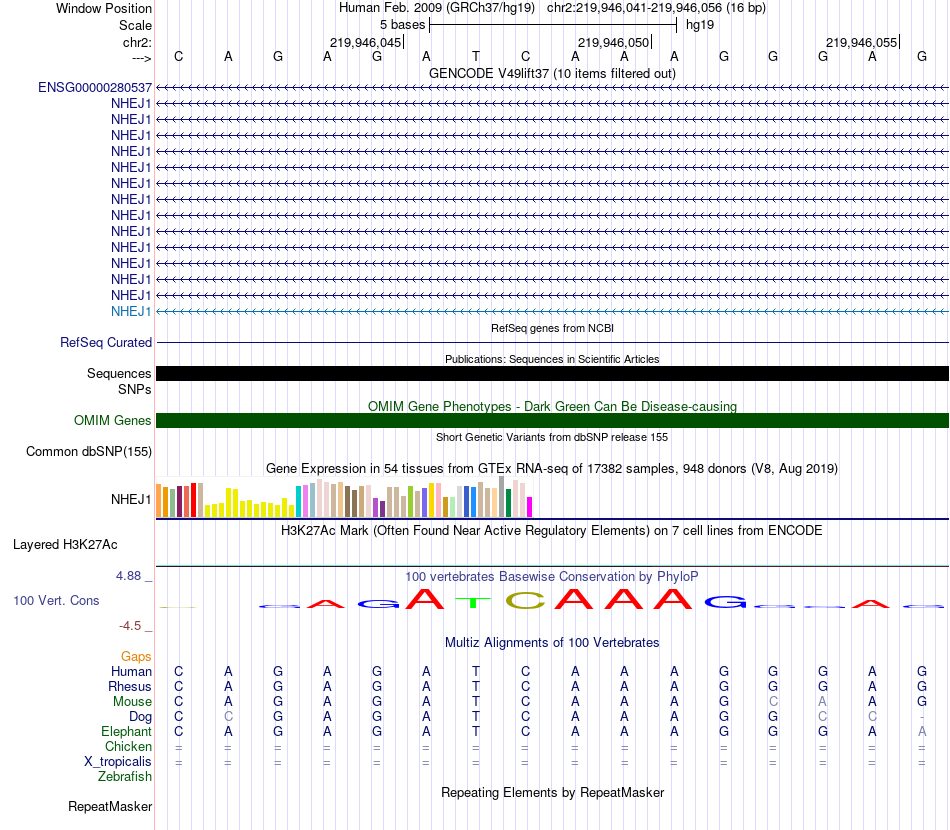Open the ENSG00000280537 gene label
The height and width of the screenshot is (830, 950).
(x=95, y=87)
